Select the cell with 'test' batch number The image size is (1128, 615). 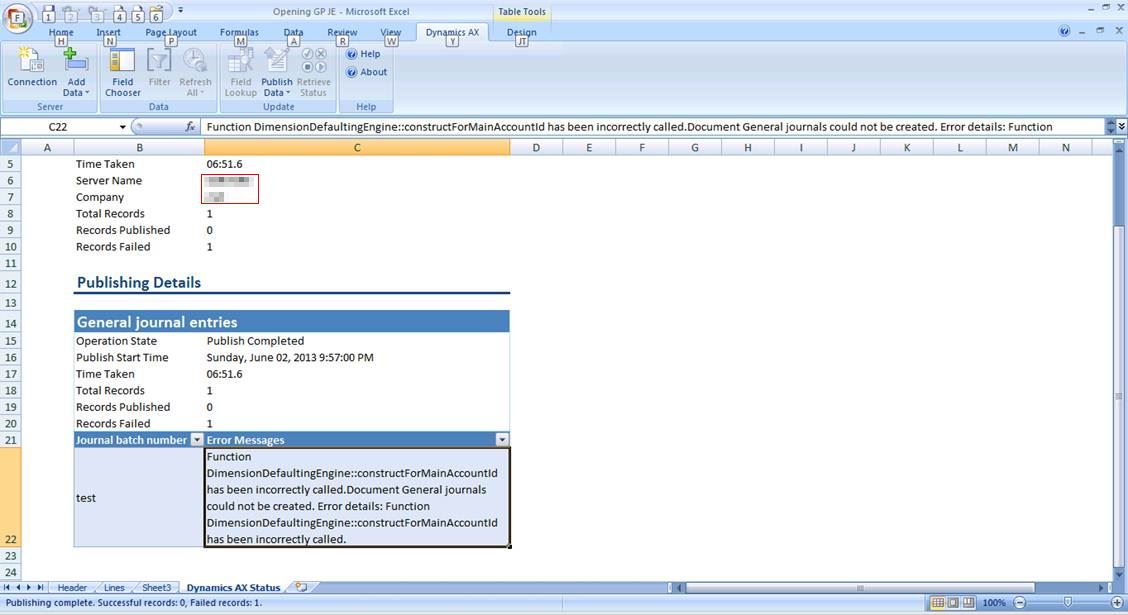tap(139, 497)
